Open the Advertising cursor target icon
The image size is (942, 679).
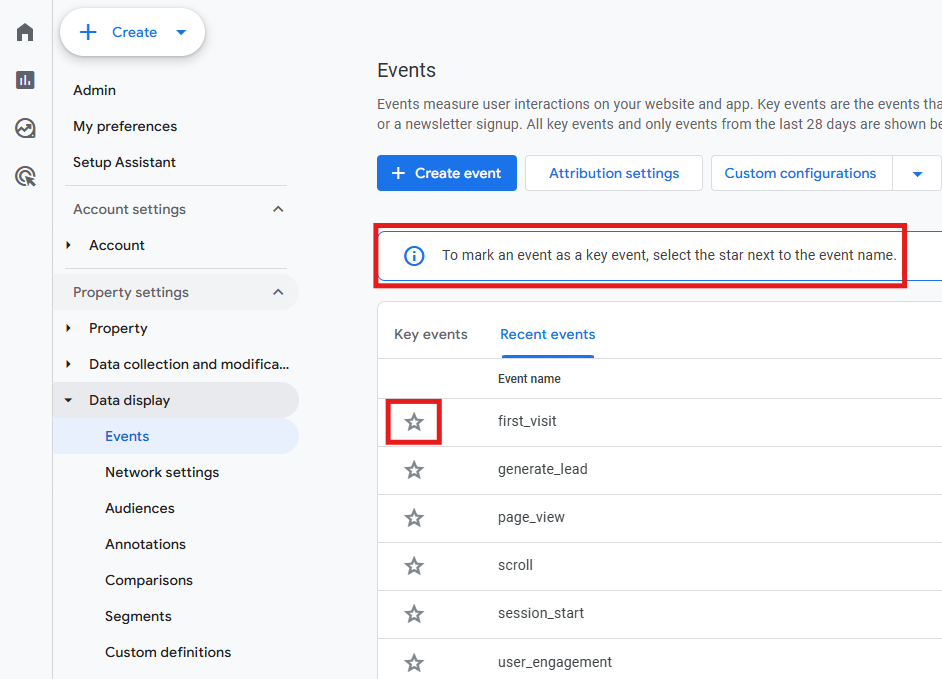[25, 176]
